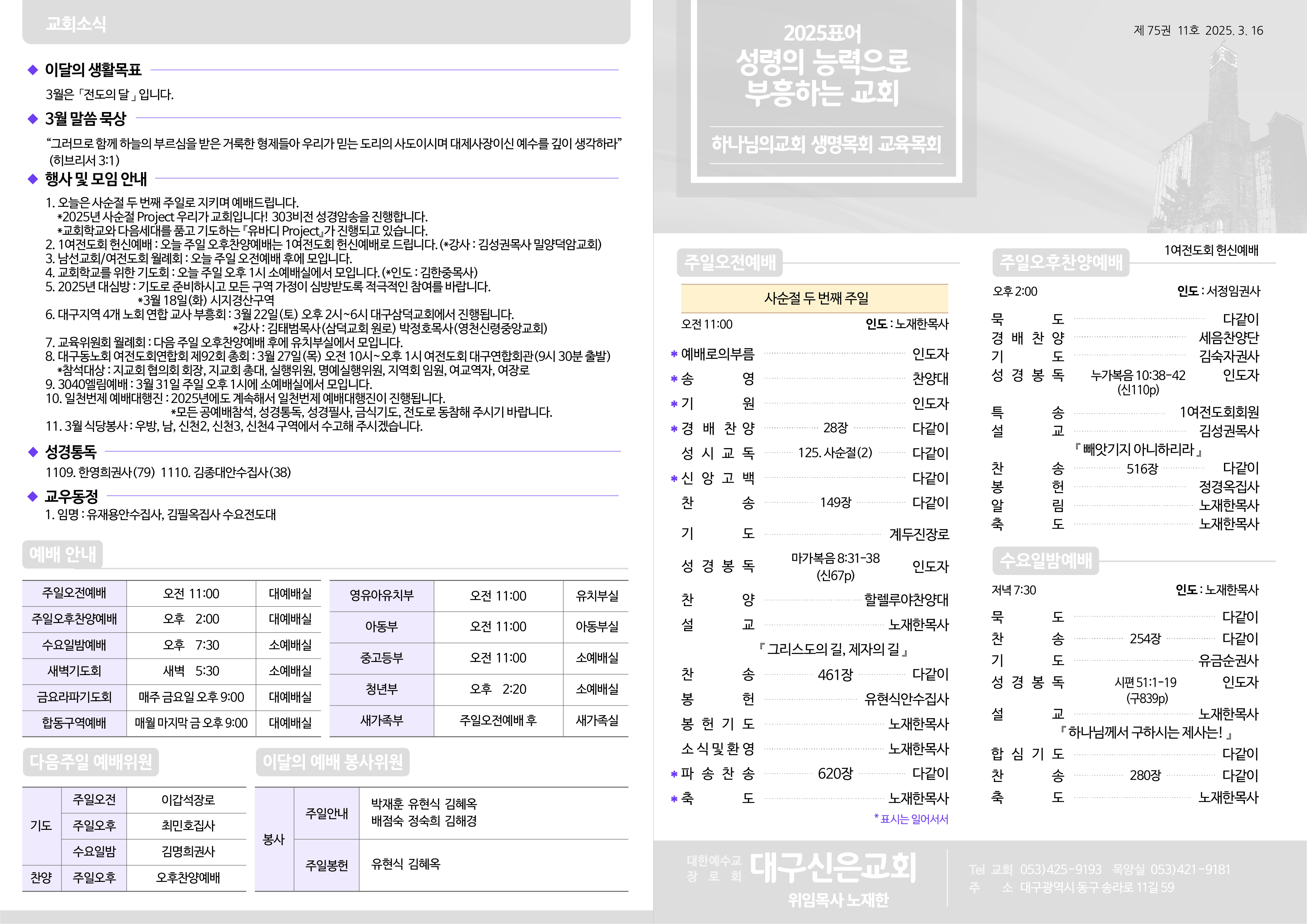Click the diamond bullet next to 교우동정

33,496
